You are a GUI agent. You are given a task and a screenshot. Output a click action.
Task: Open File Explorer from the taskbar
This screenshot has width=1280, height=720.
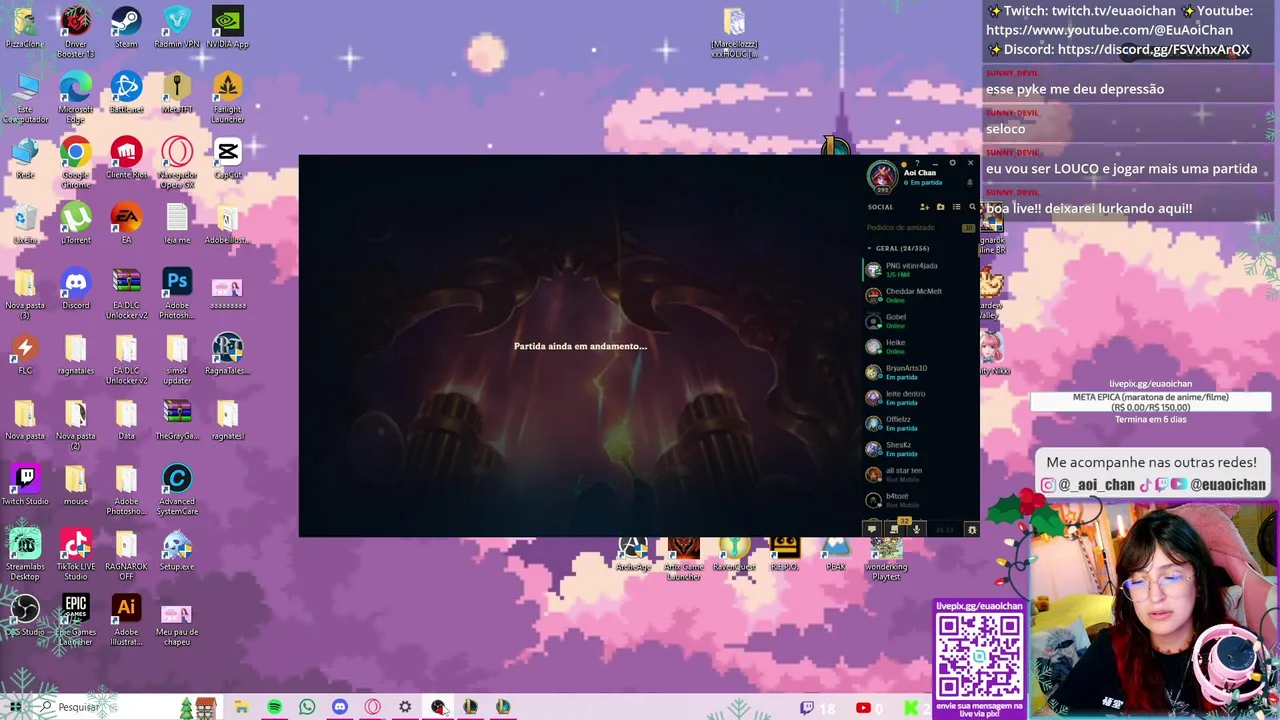tap(241, 707)
